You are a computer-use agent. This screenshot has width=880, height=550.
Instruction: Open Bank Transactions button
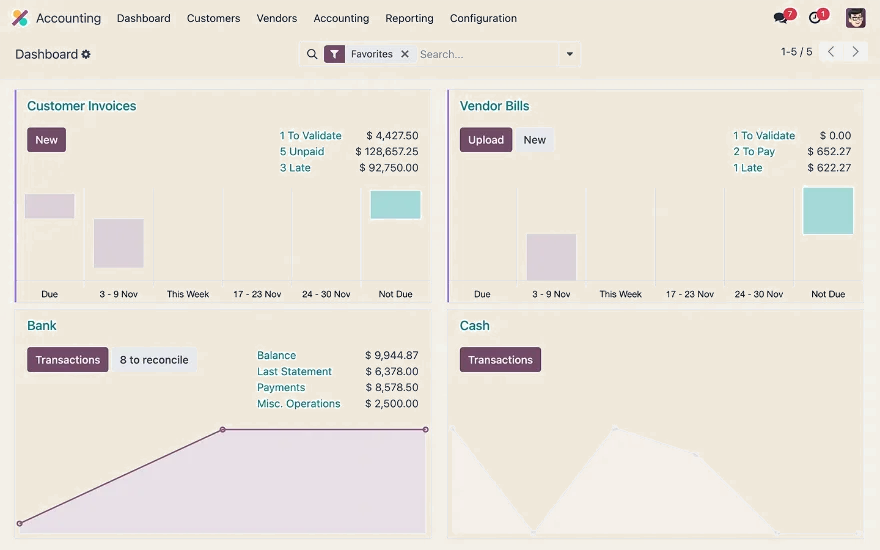click(68, 360)
